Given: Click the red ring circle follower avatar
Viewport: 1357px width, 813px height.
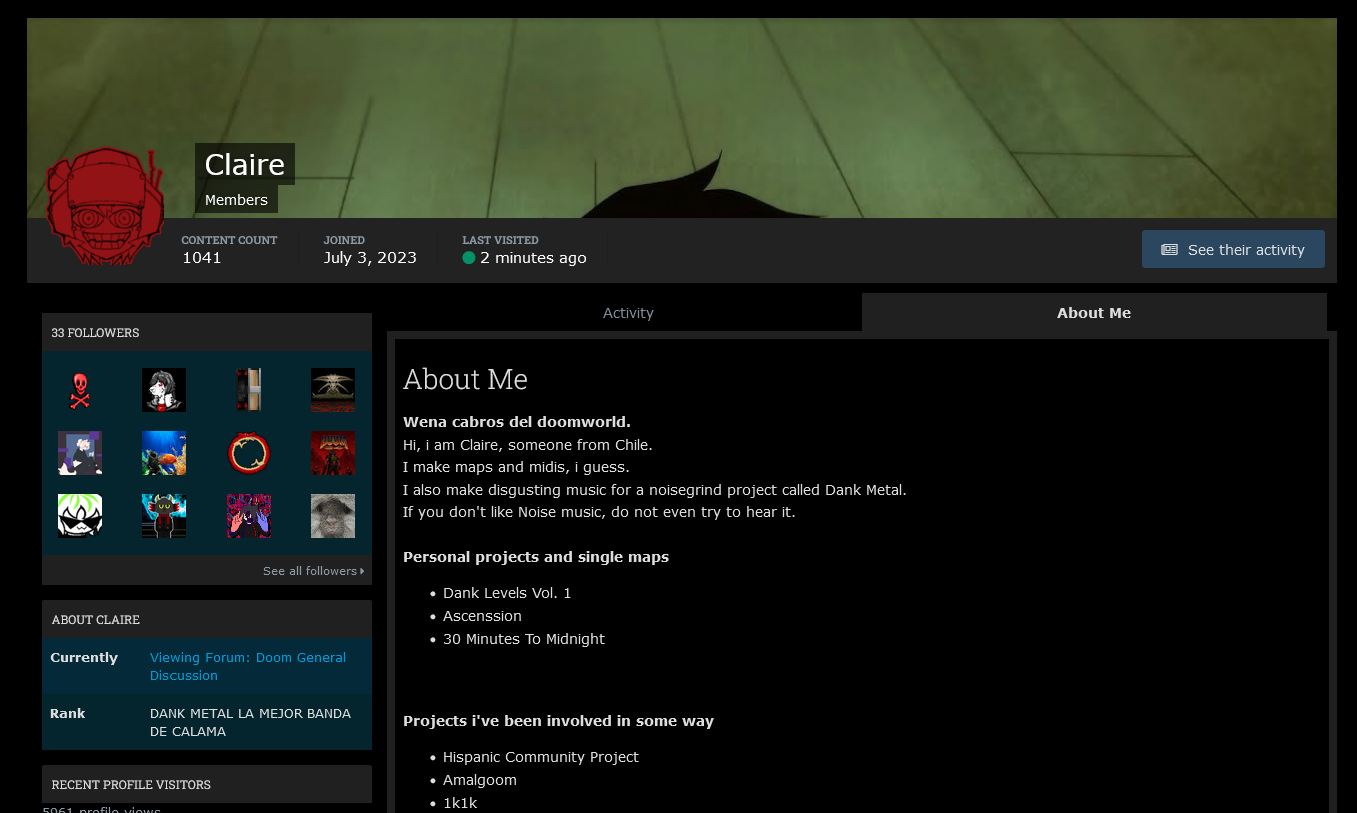Looking at the screenshot, I should point(249,453).
